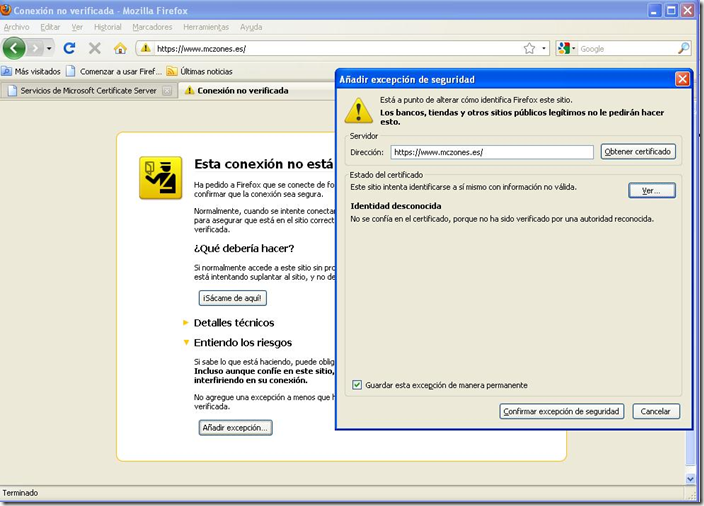
Task: Close the Servicios de Microsoft Certificate Server tab
Action: pos(167,91)
